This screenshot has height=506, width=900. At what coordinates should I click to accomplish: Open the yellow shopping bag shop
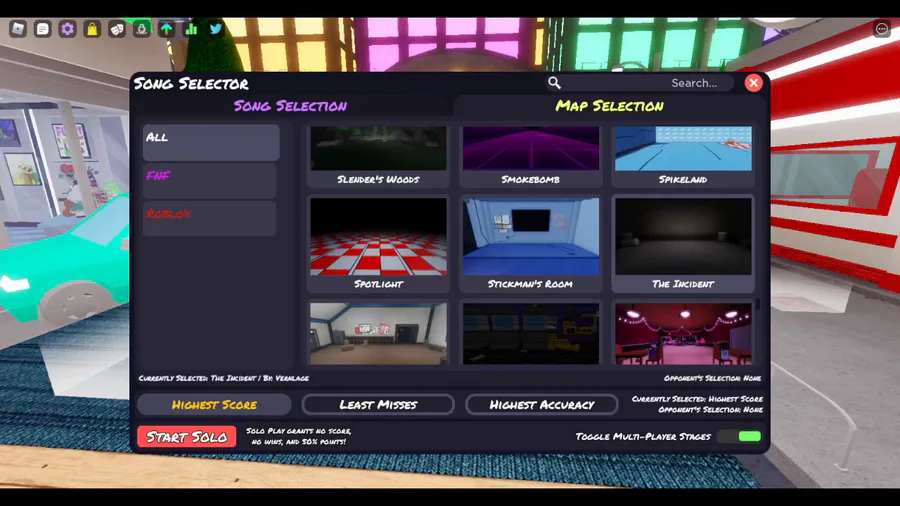point(92,29)
